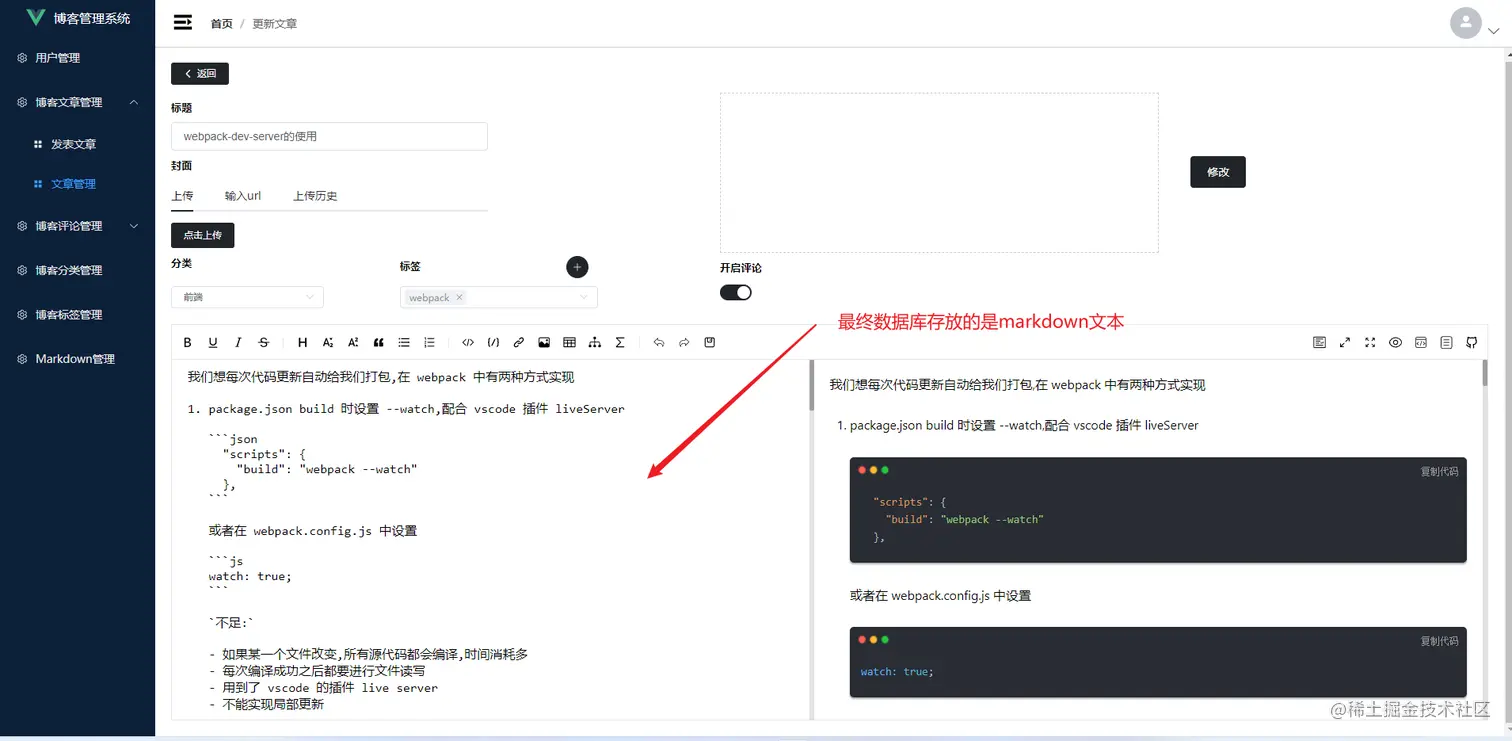
Task: Switch to the 上传 cover tab
Action: (182, 196)
